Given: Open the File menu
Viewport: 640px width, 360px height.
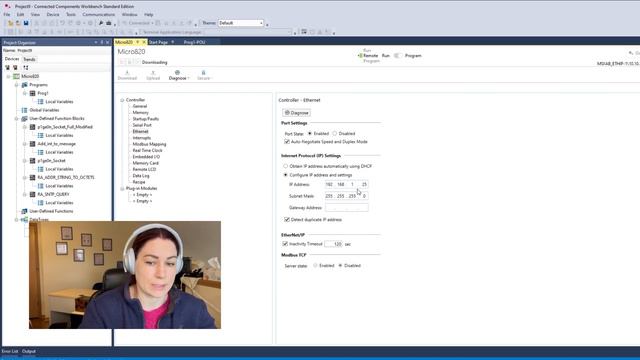Looking at the screenshot, I should [x=7, y=14].
